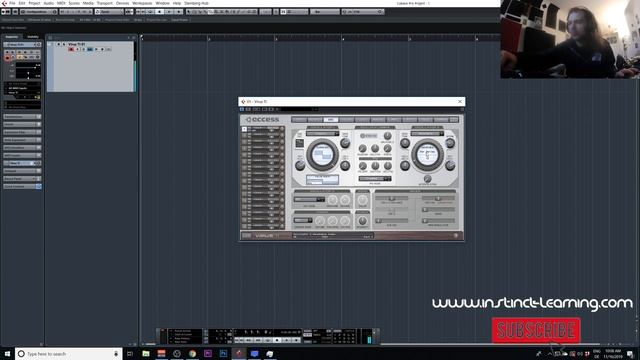Click the toolbar Stop button
Viewport: 640px width, 360px height.
click(x=160, y=12)
